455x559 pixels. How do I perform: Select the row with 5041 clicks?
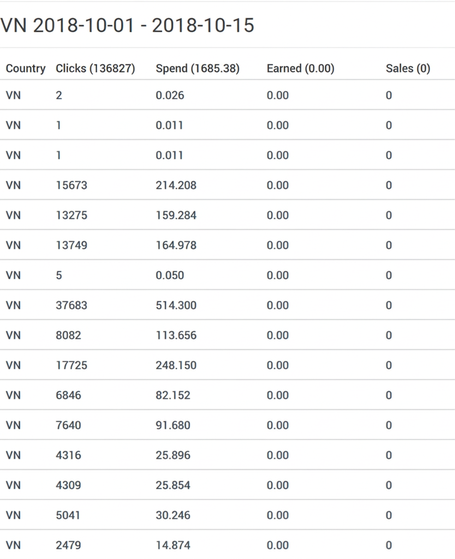(228, 515)
